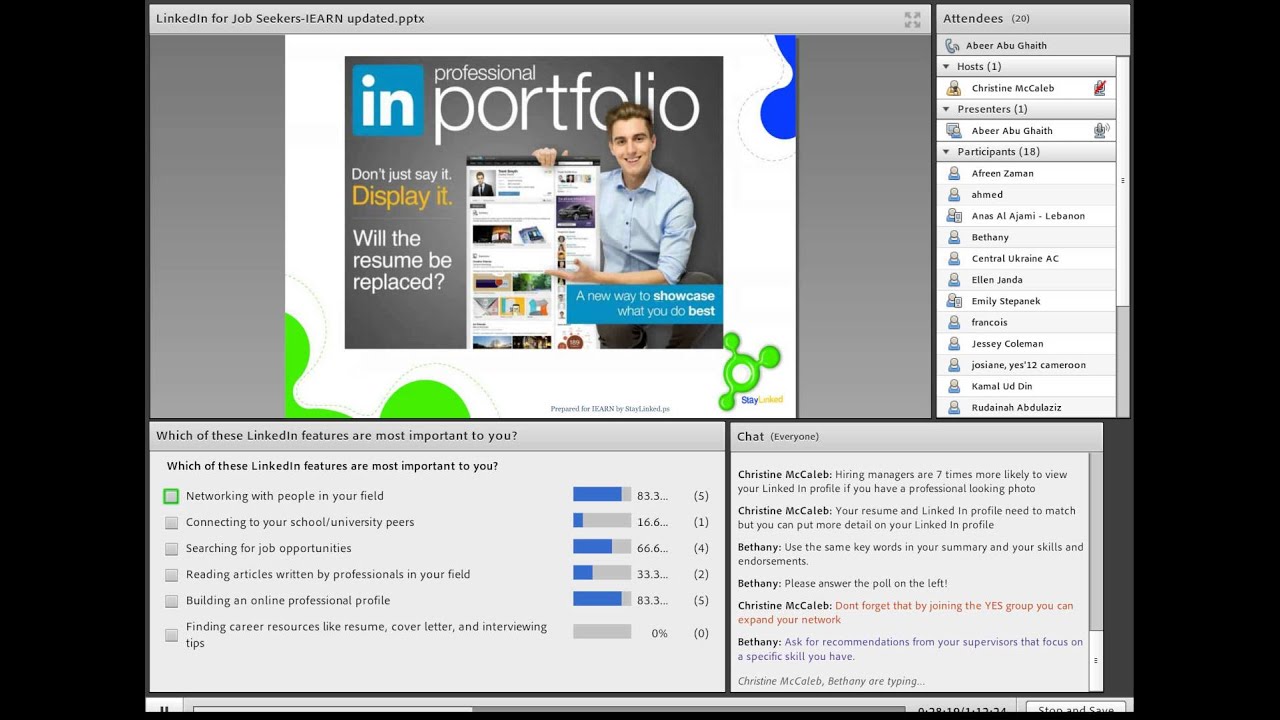The width and height of the screenshot is (1280, 720).
Task: Click the LinkedIn 'in' logo on slide
Action: (x=388, y=100)
